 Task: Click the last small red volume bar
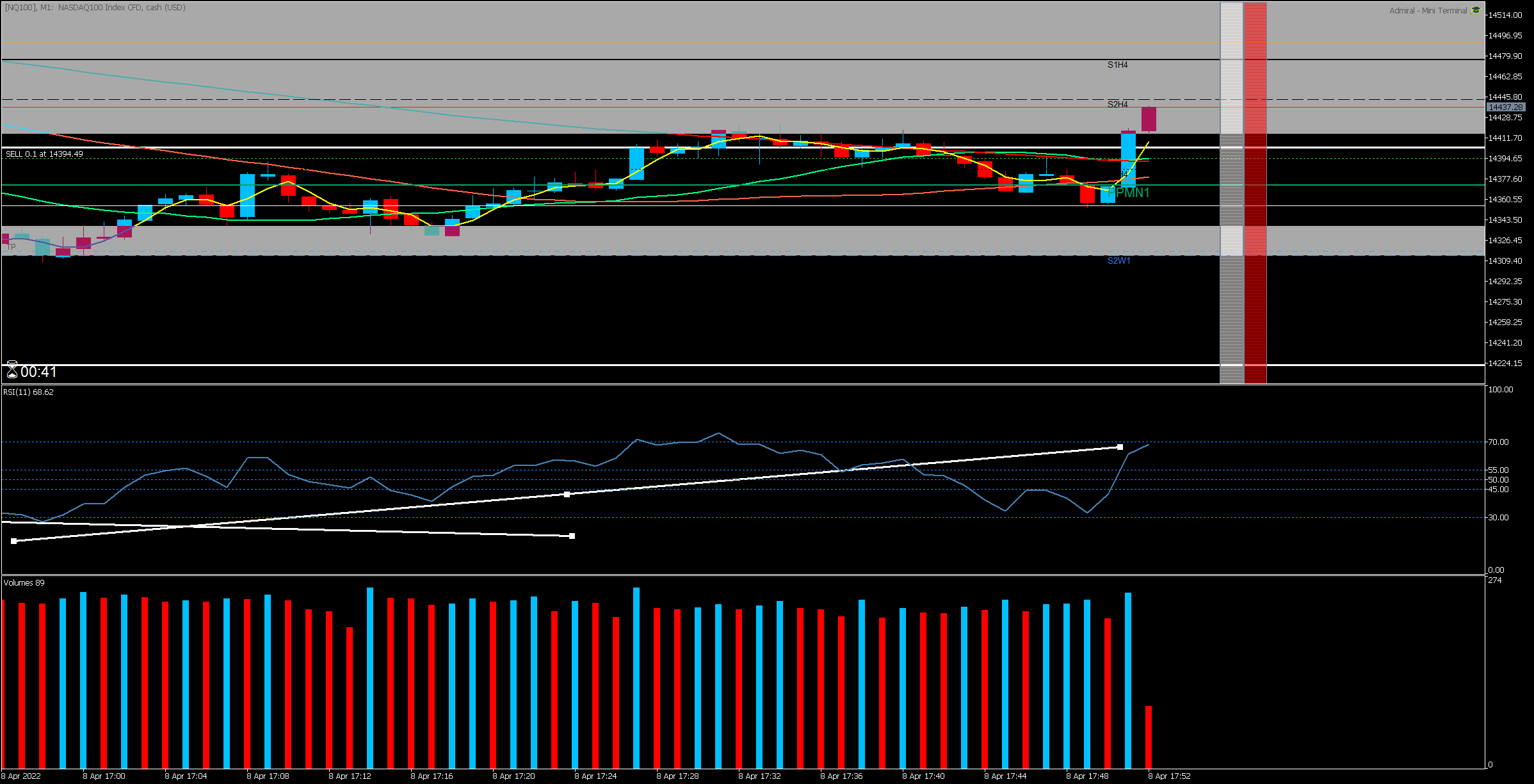point(1149,736)
